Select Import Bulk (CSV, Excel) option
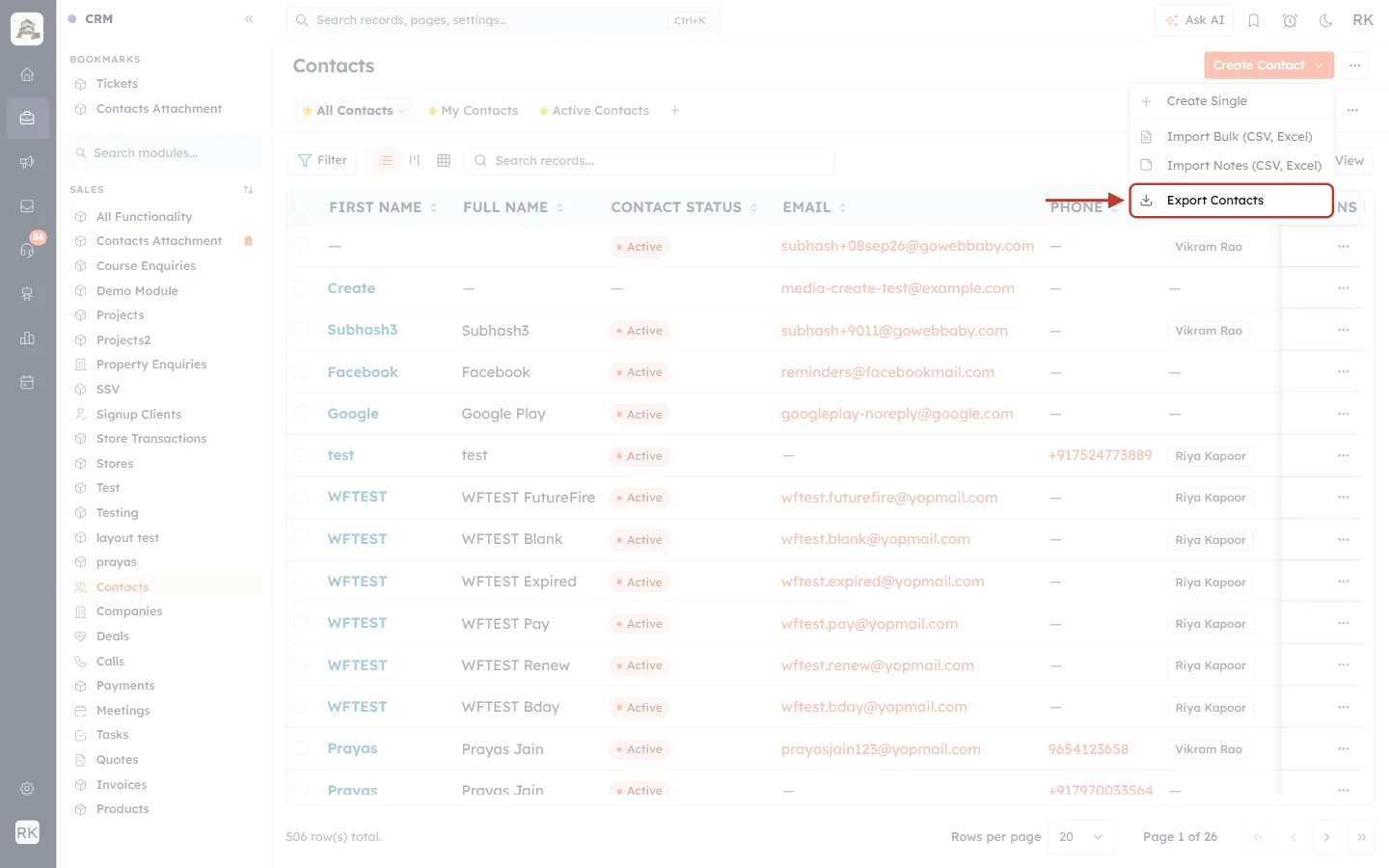Screen dimensions: 1389x868 click(x=1231, y=137)
